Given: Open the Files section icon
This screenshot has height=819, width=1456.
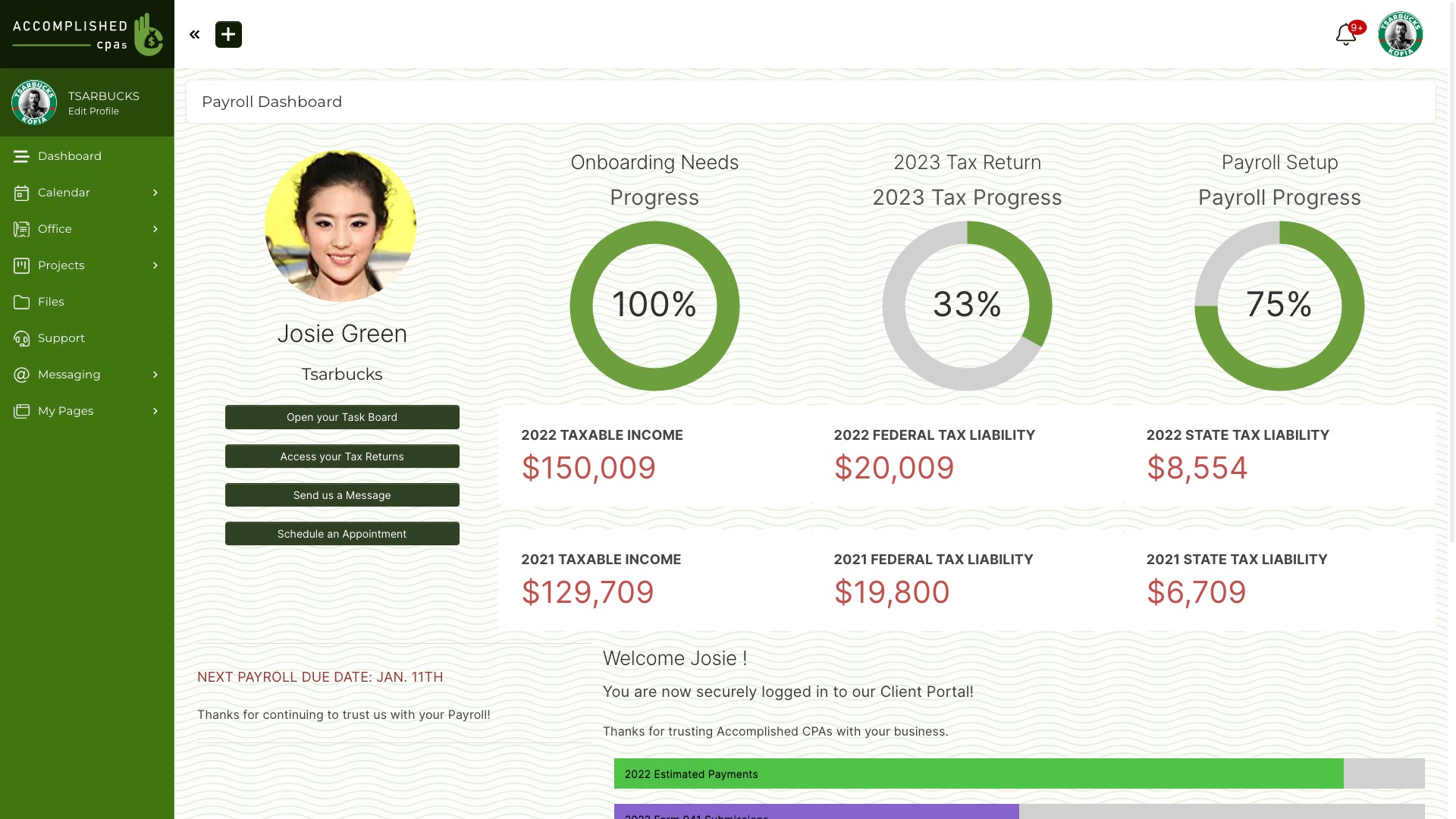Looking at the screenshot, I should pyautogui.click(x=20, y=302).
